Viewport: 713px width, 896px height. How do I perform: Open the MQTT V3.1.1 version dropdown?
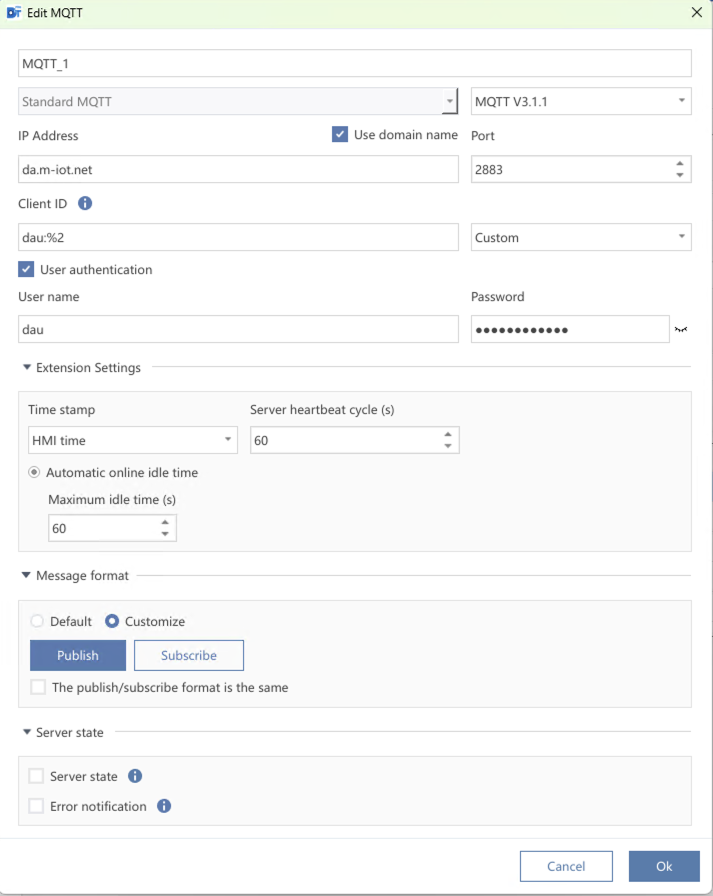[581, 101]
